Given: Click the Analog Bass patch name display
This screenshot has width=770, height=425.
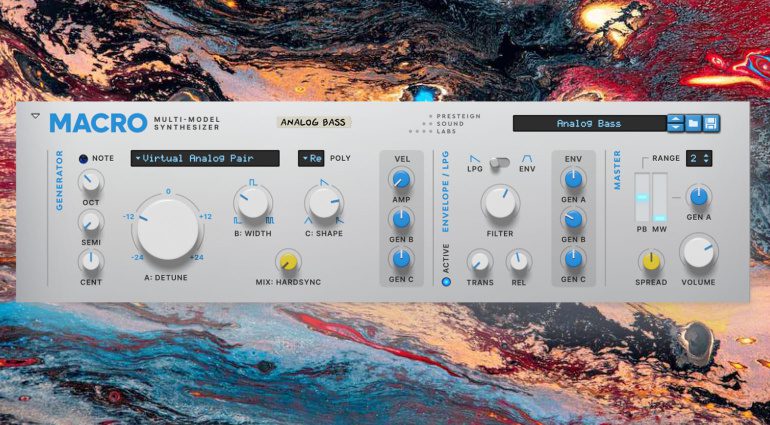Looking at the screenshot, I should [x=588, y=123].
